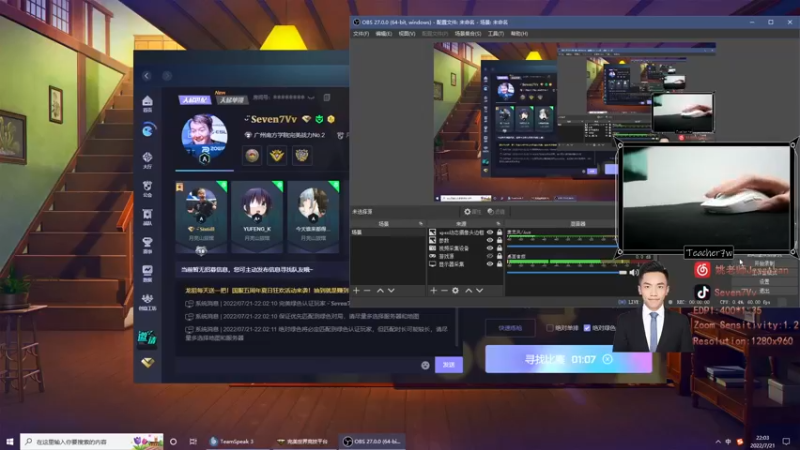Open the Scene Collection menu in OBS
The image size is (800, 450).
pos(468,34)
